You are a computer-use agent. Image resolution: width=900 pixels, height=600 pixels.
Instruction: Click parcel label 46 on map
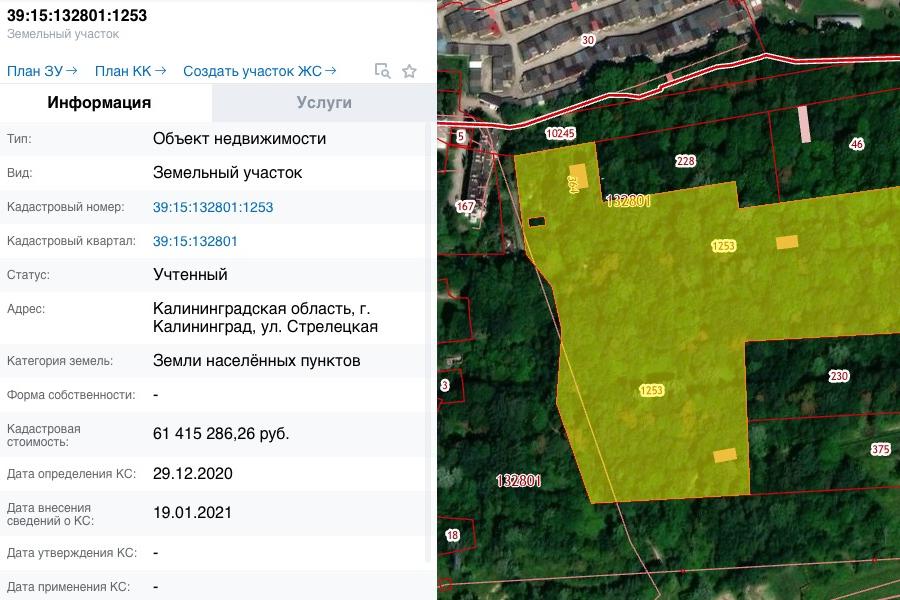pyautogui.click(x=856, y=145)
